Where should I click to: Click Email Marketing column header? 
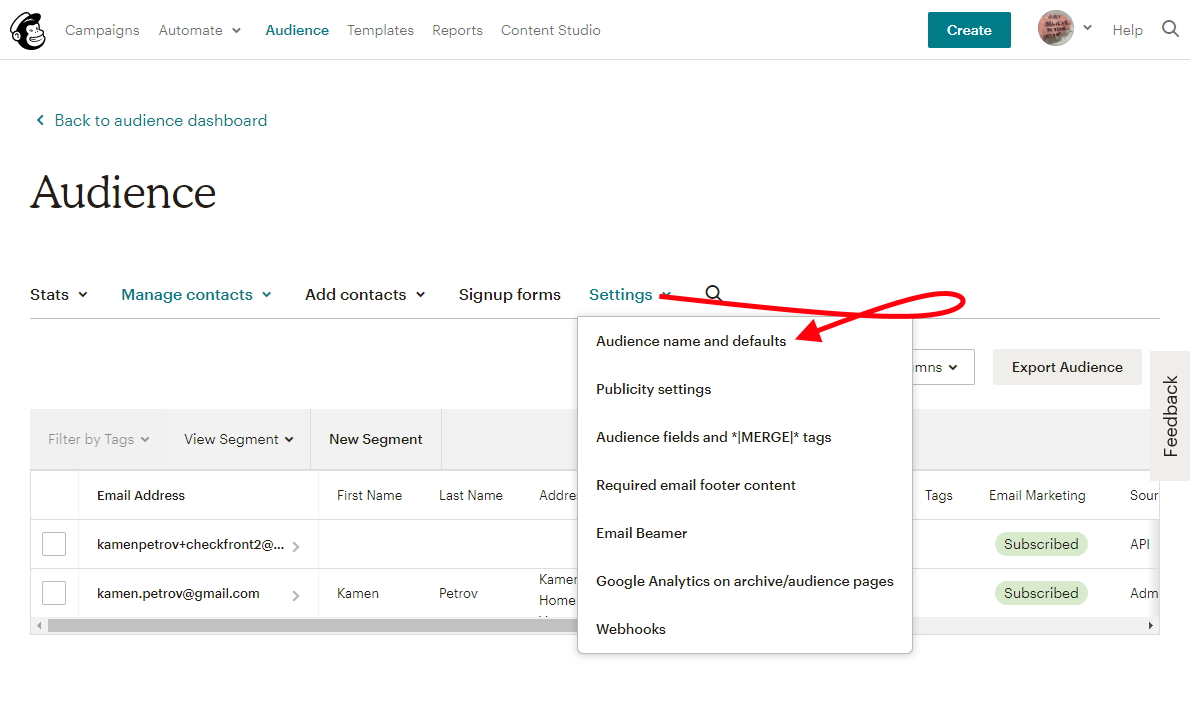[x=1037, y=495]
